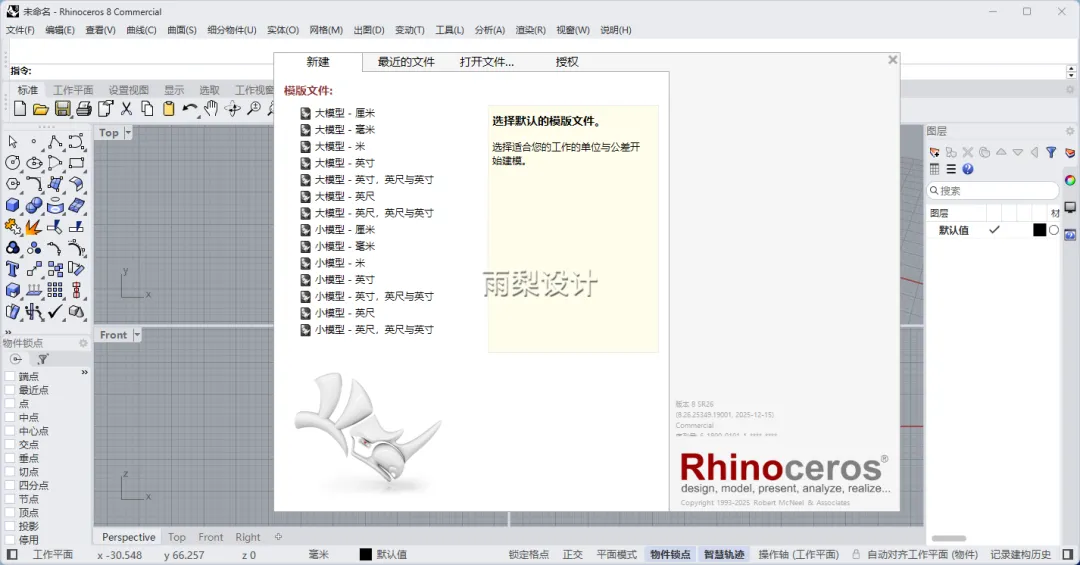Screen dimensions: 1080x565
Task: Select the Rotate view tool
Action: 233,108
